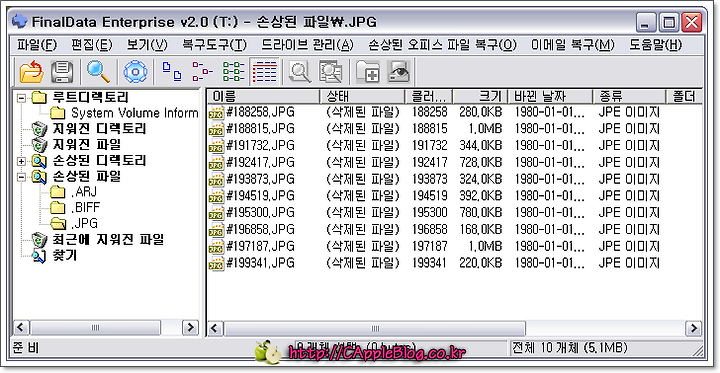Sort by the 종류 column header
This screenshot has height=373, width=720.
pos(630,97)
